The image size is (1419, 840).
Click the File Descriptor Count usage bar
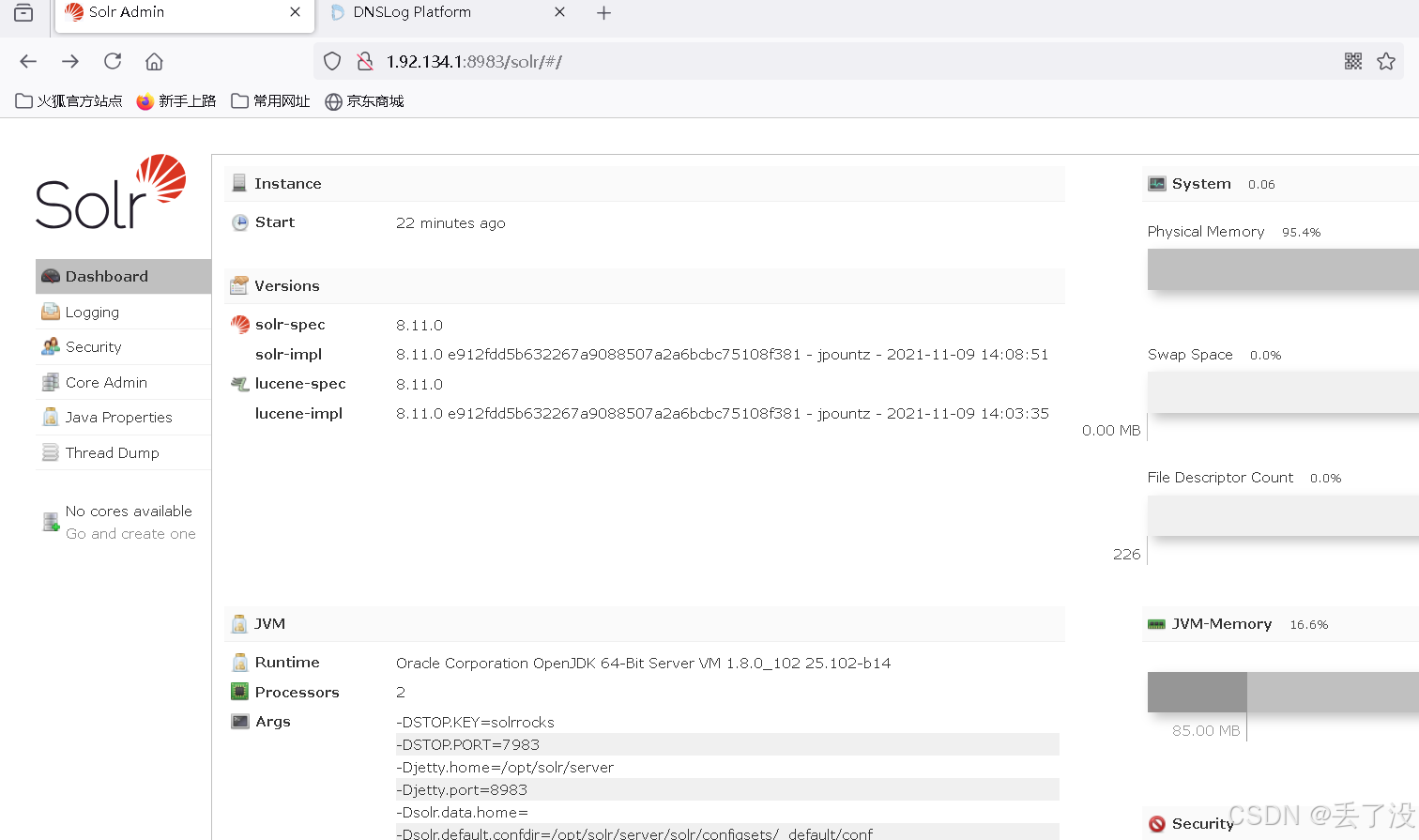1283,515
